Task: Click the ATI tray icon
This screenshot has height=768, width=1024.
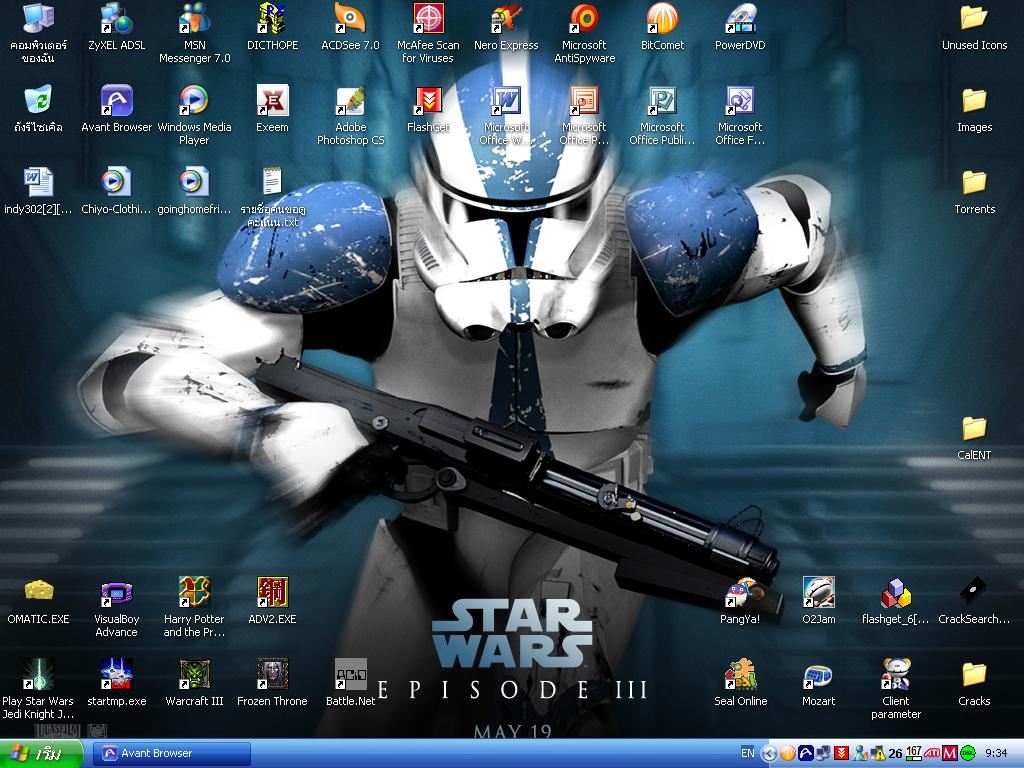Action: (x=932, y=753)
